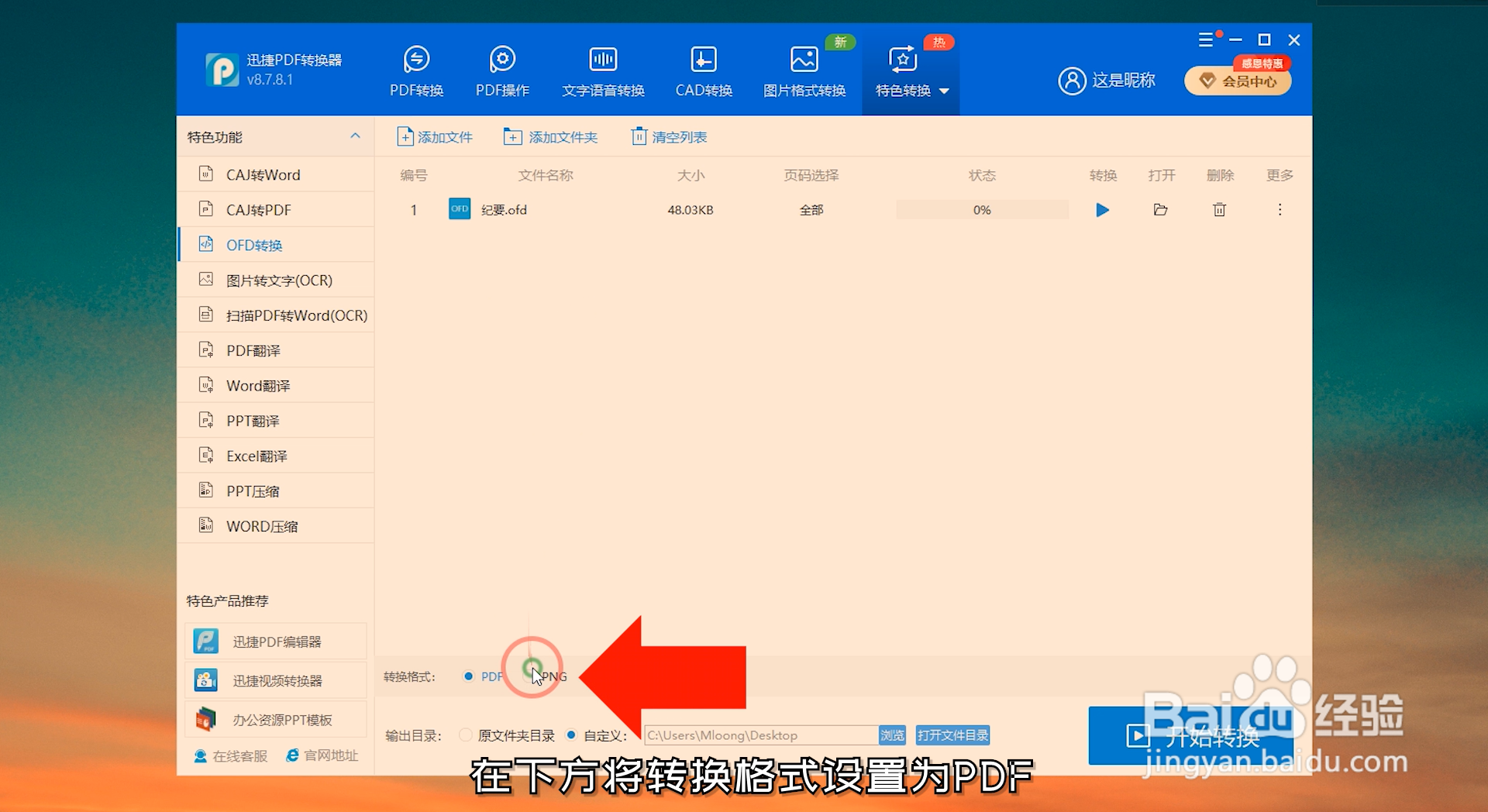Select OFD转换 in sidebar
The height and width of the screenshot is (812, 1488).
click(x=276, y=245)
